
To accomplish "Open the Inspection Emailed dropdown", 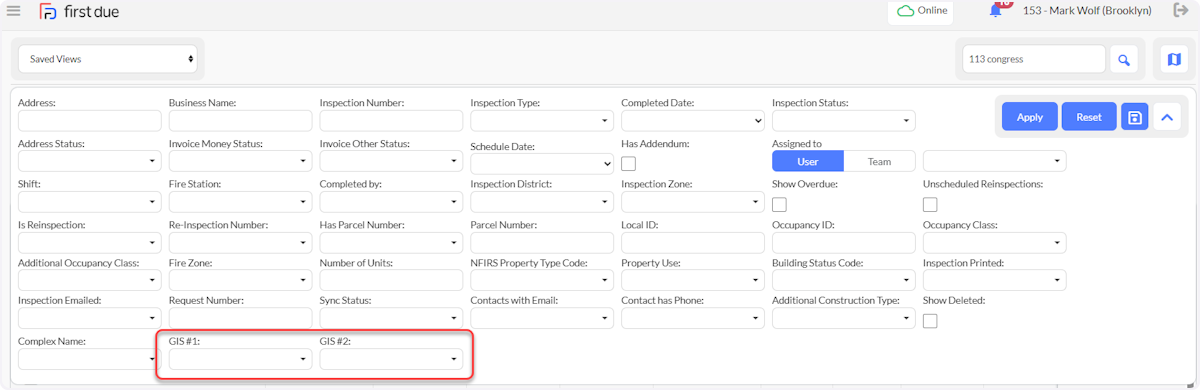I will 90,318.
